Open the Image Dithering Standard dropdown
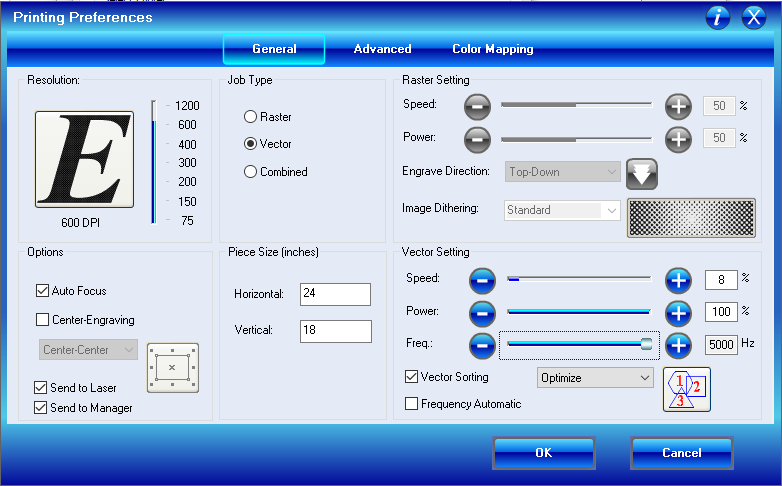The height and width of the screenshot is (486, 782). point(562,210)
